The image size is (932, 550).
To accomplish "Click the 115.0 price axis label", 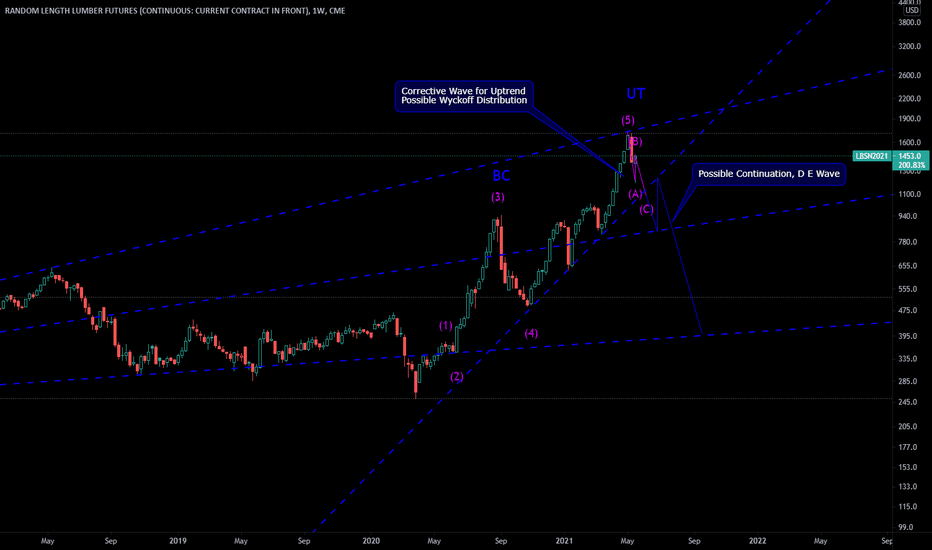I will [x=908, y=507].
